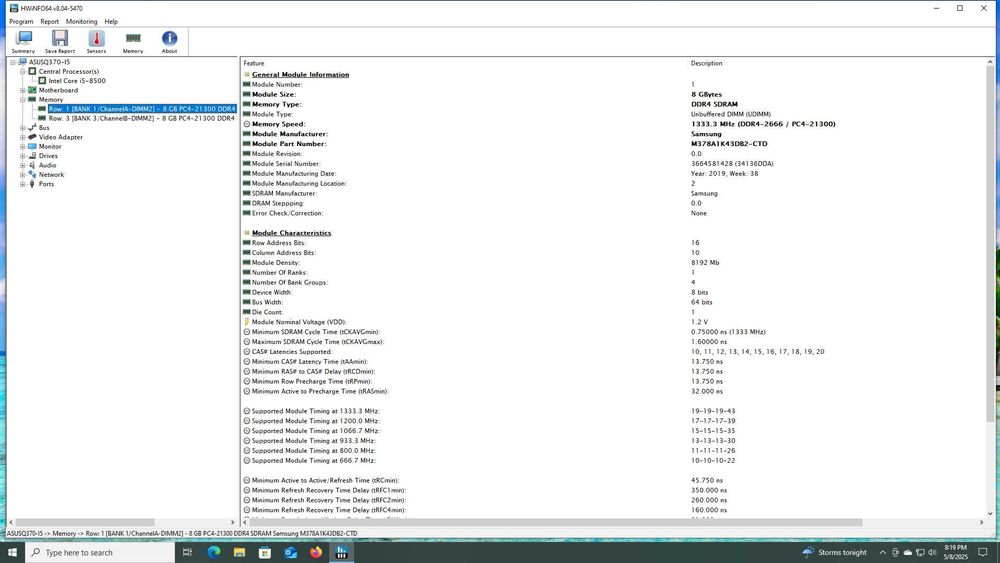This screenshot has height=563, width=1000.
Task: Click the tree pane scroll right arrow
Action: [232, 522]
